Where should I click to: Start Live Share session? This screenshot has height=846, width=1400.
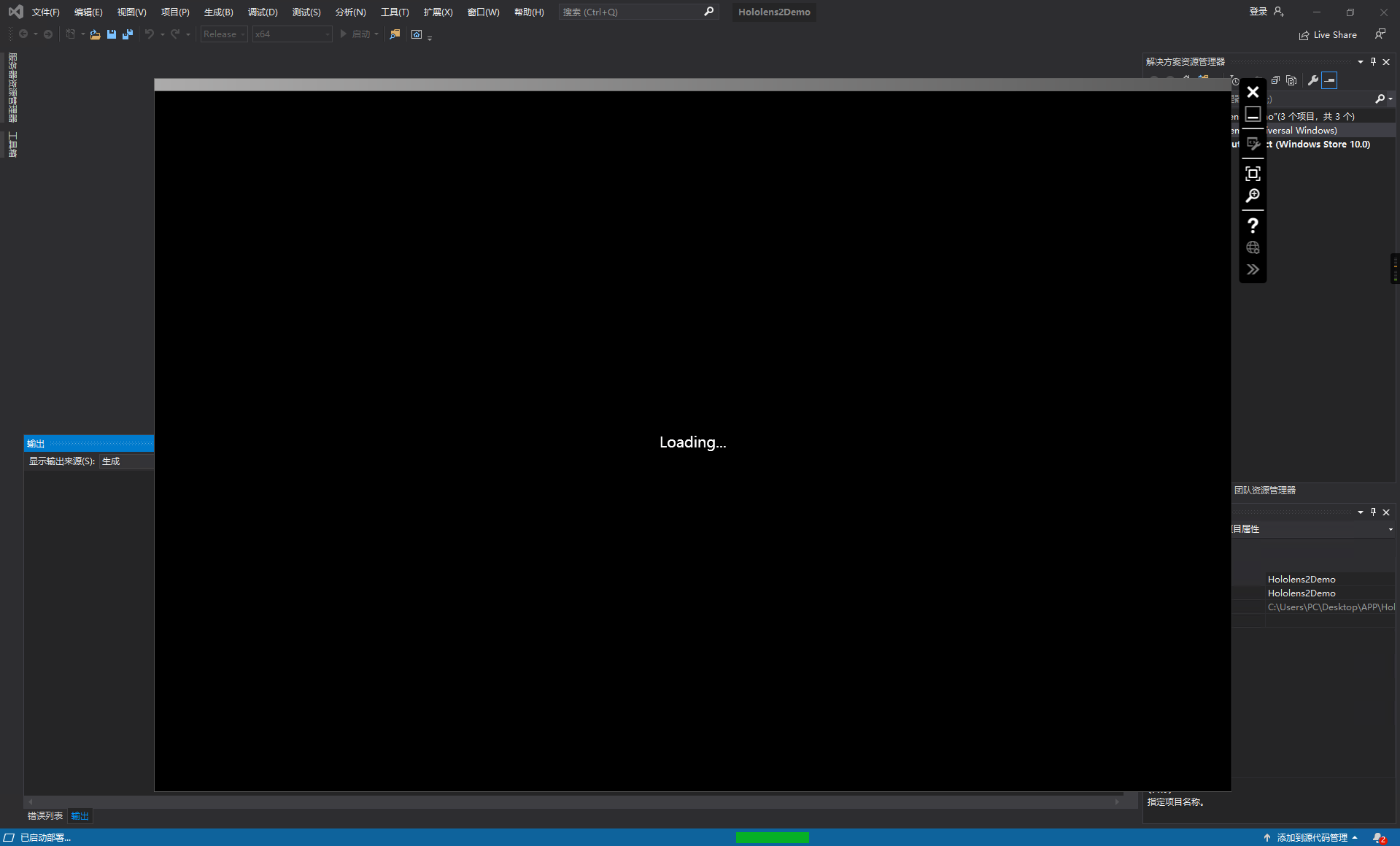pyautogui.click(x=1328, y=34)
